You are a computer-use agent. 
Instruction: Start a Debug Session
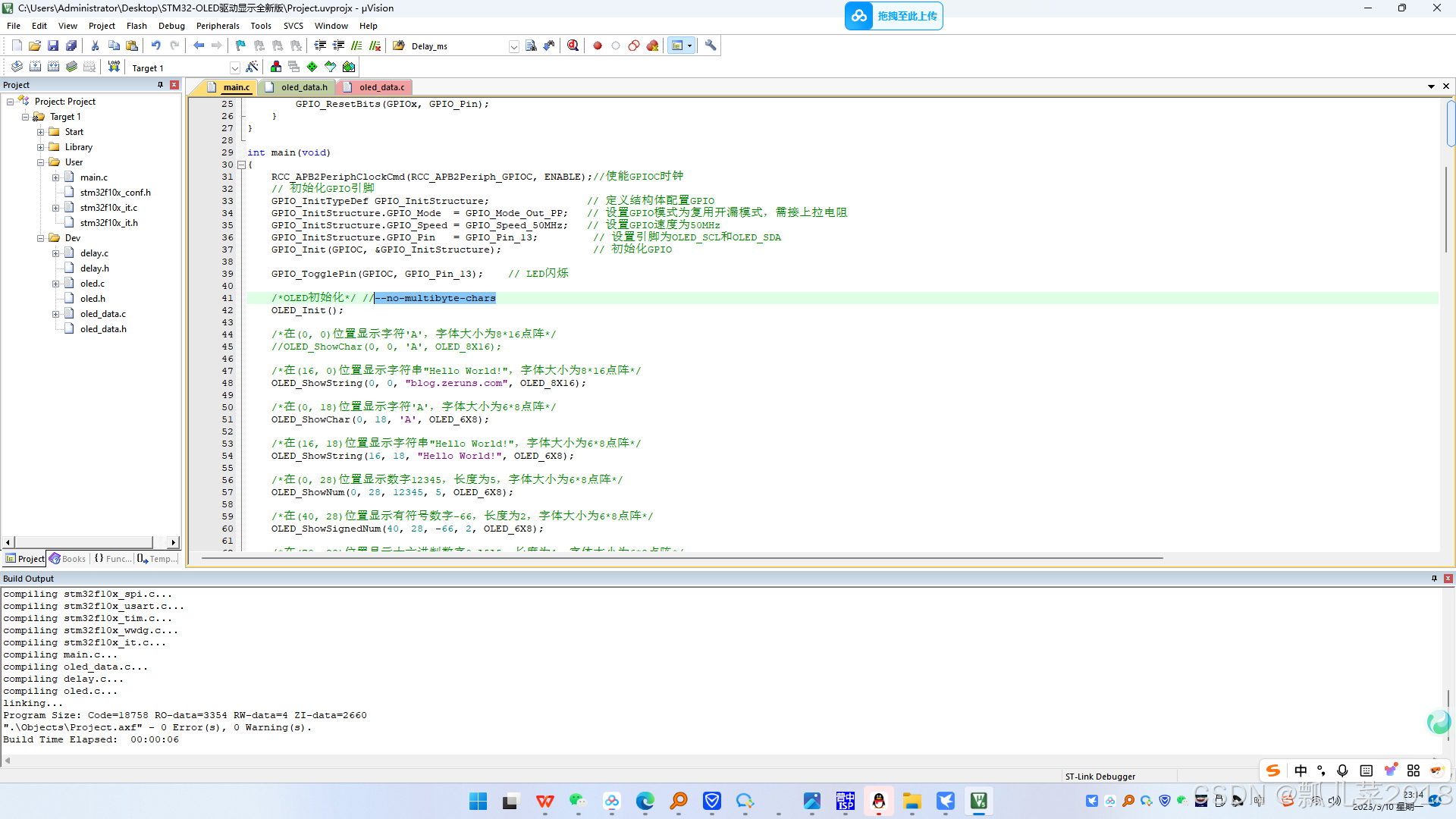(x=573, y=45)
